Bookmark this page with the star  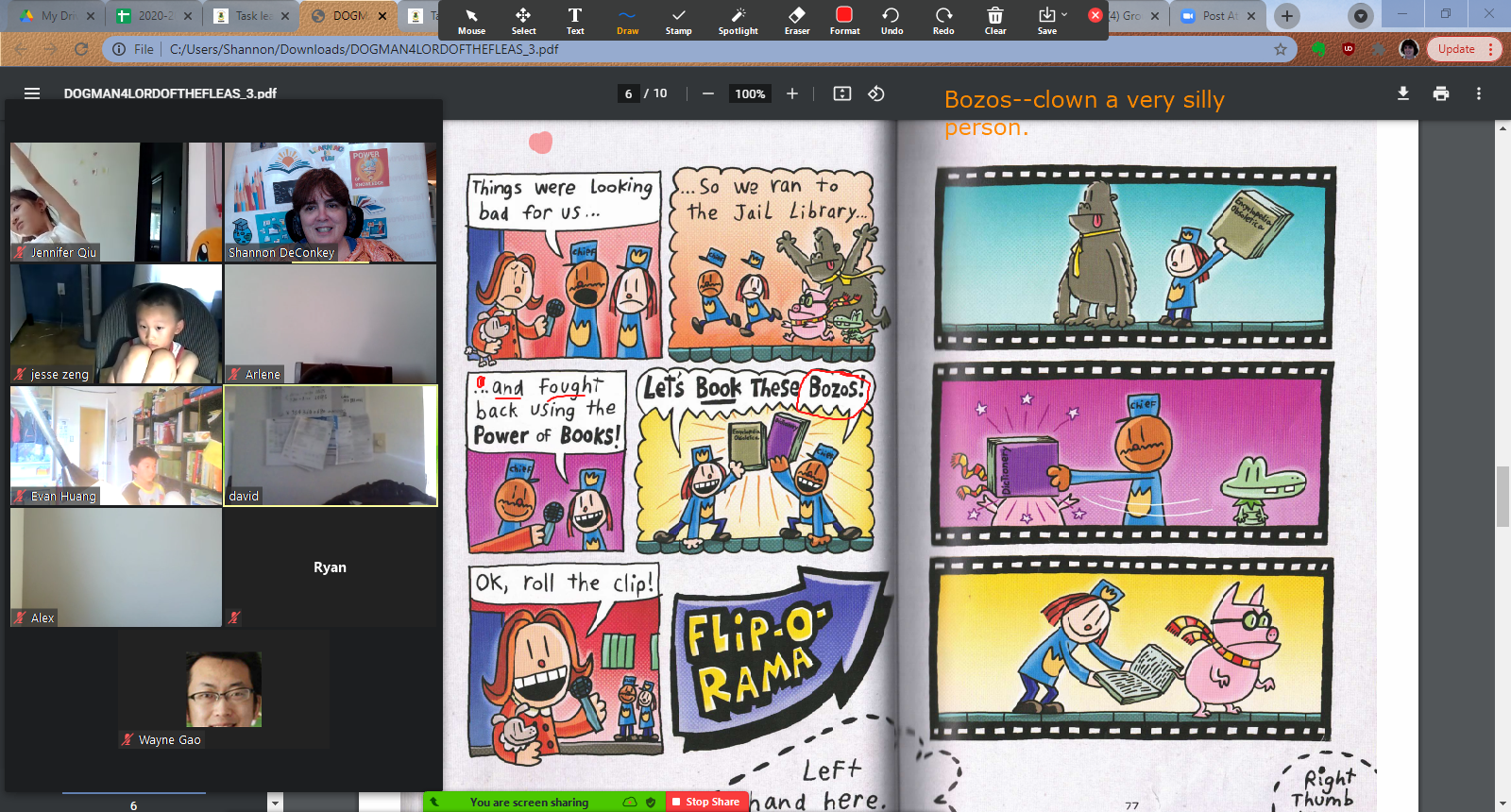click(x=1281, y=49)
